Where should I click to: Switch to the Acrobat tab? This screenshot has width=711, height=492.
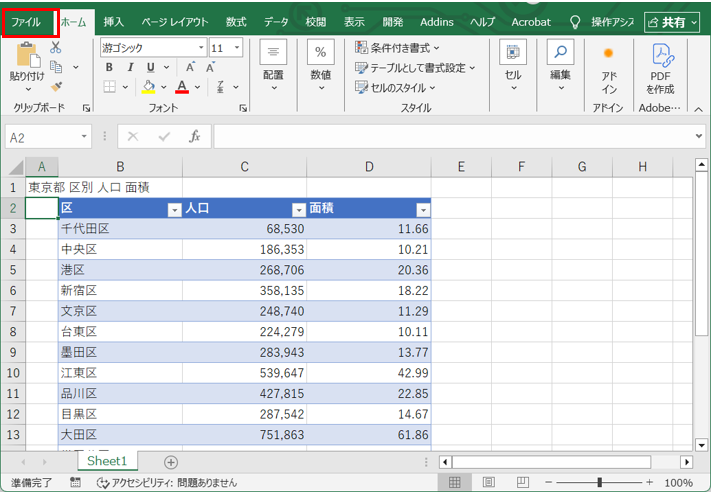[x=531, y=22]
